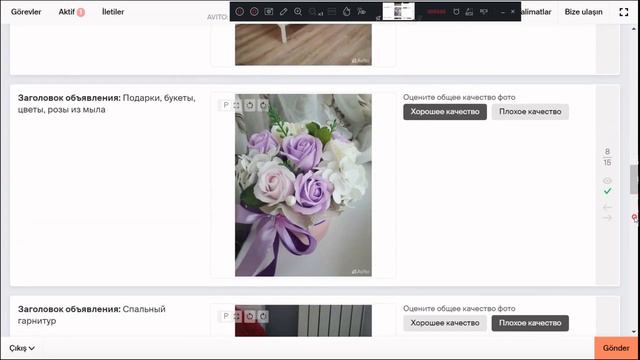640x360 pixels.
Task: Activate the zoom magnifier in recorder toolbar
Action: point(298,12)
